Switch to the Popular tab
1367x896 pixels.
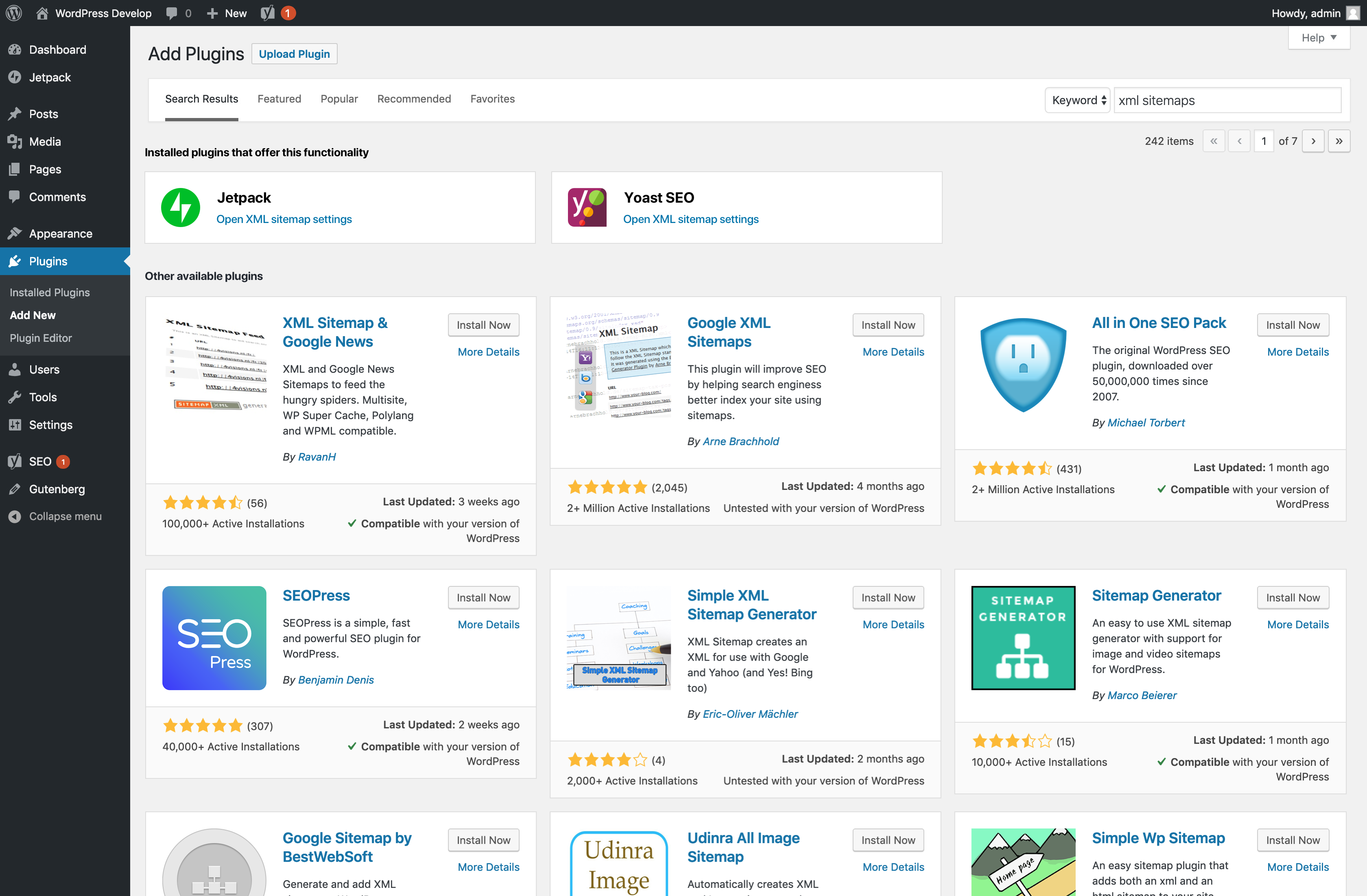(339, 99)
